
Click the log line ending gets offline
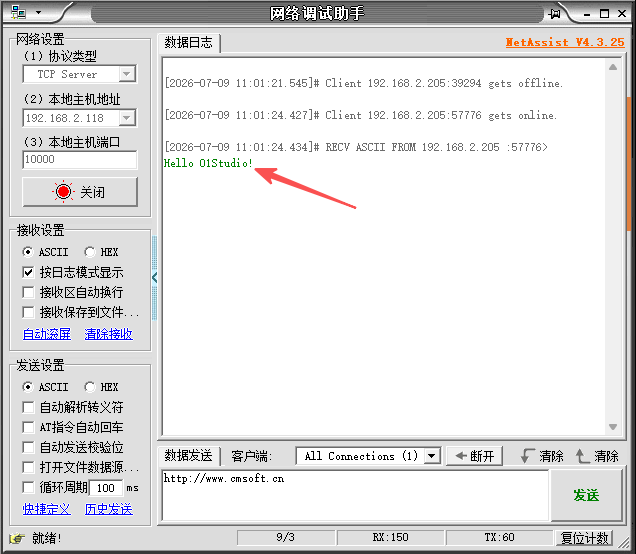(363, 83)
